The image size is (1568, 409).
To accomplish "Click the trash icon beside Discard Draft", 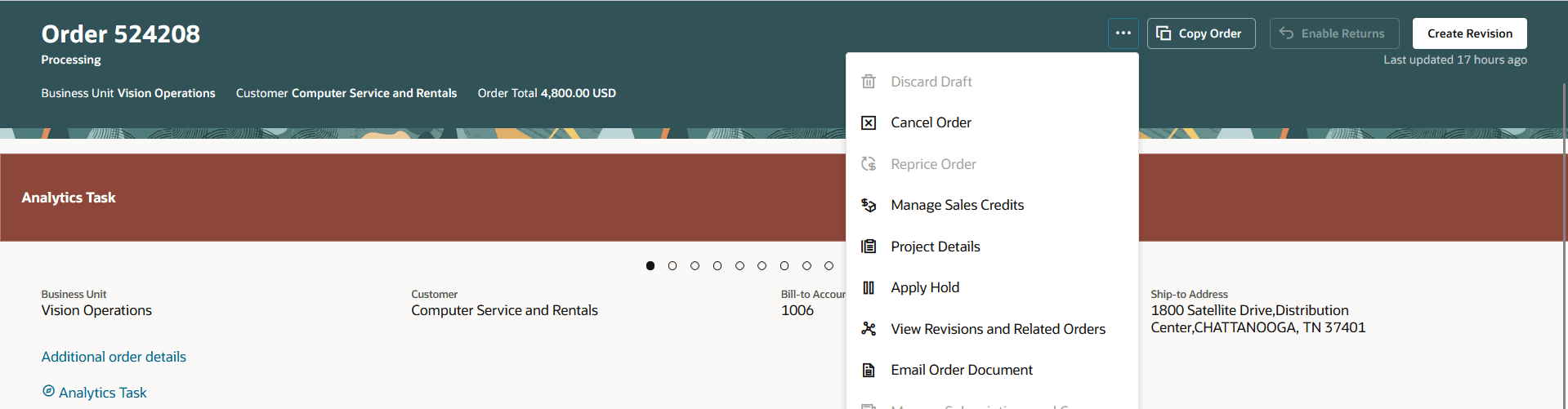I will pyautogui.click(x=869, y=82).
